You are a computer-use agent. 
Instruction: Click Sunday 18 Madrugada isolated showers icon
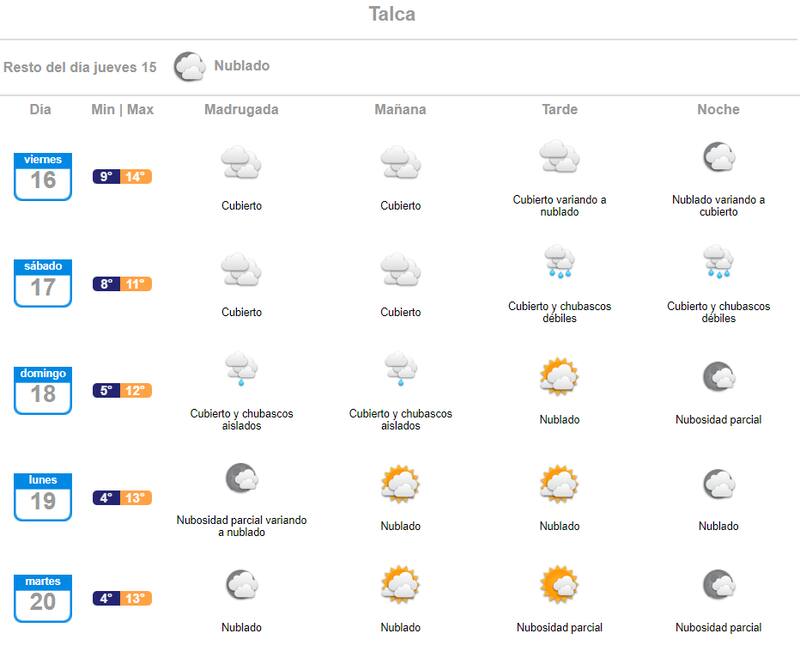tap(241, 369)
